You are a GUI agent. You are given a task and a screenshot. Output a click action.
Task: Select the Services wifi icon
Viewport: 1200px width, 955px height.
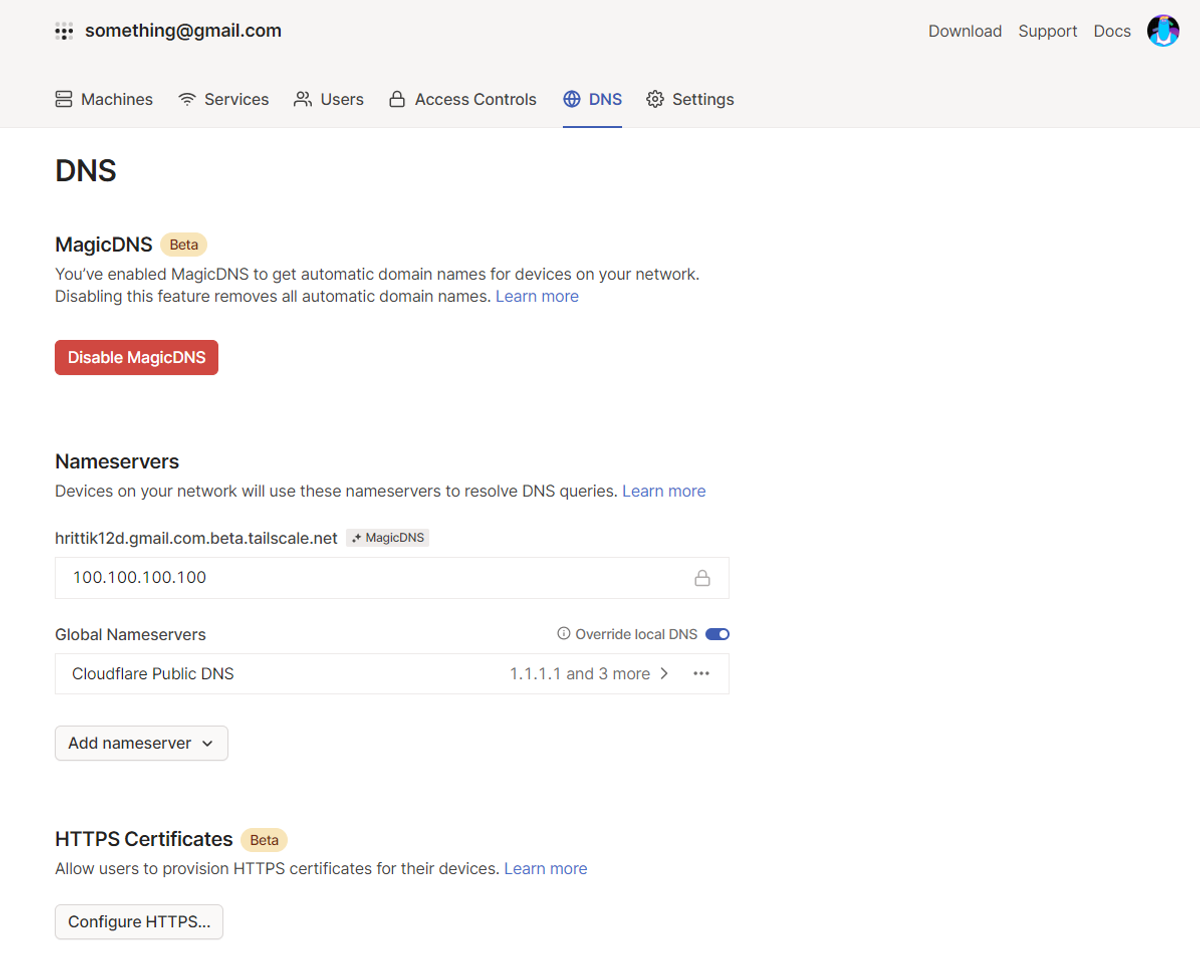click(185, 99)
